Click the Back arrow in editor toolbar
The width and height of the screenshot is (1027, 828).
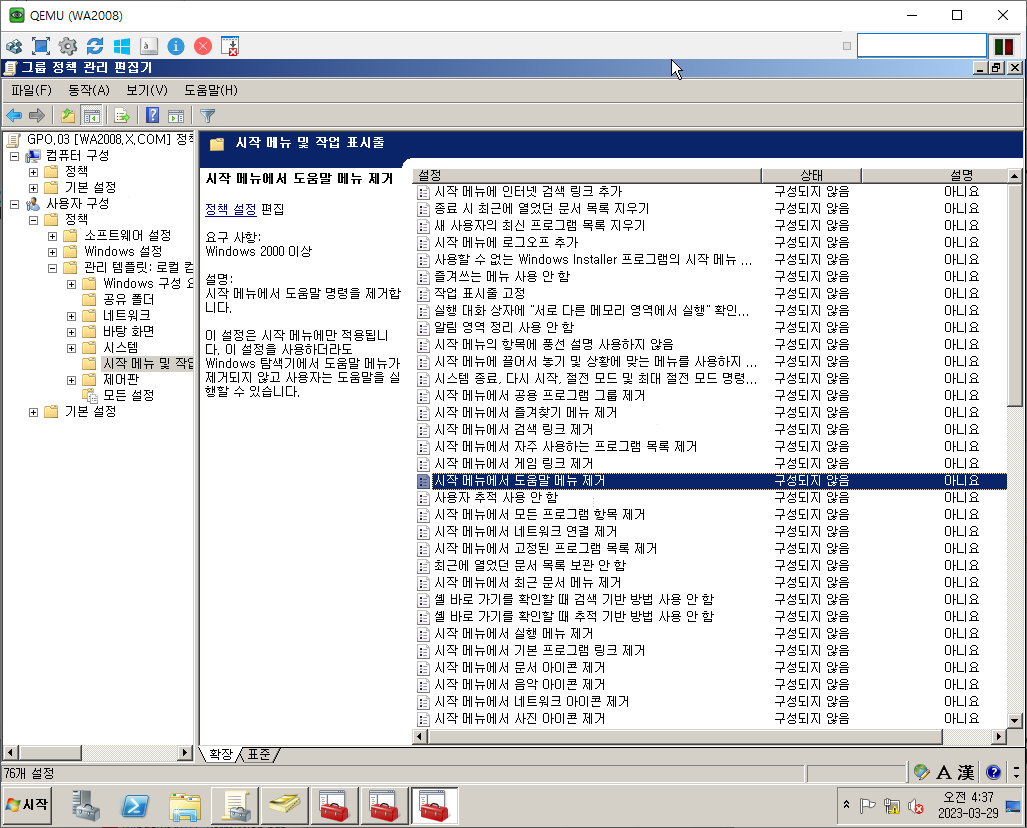14,116
